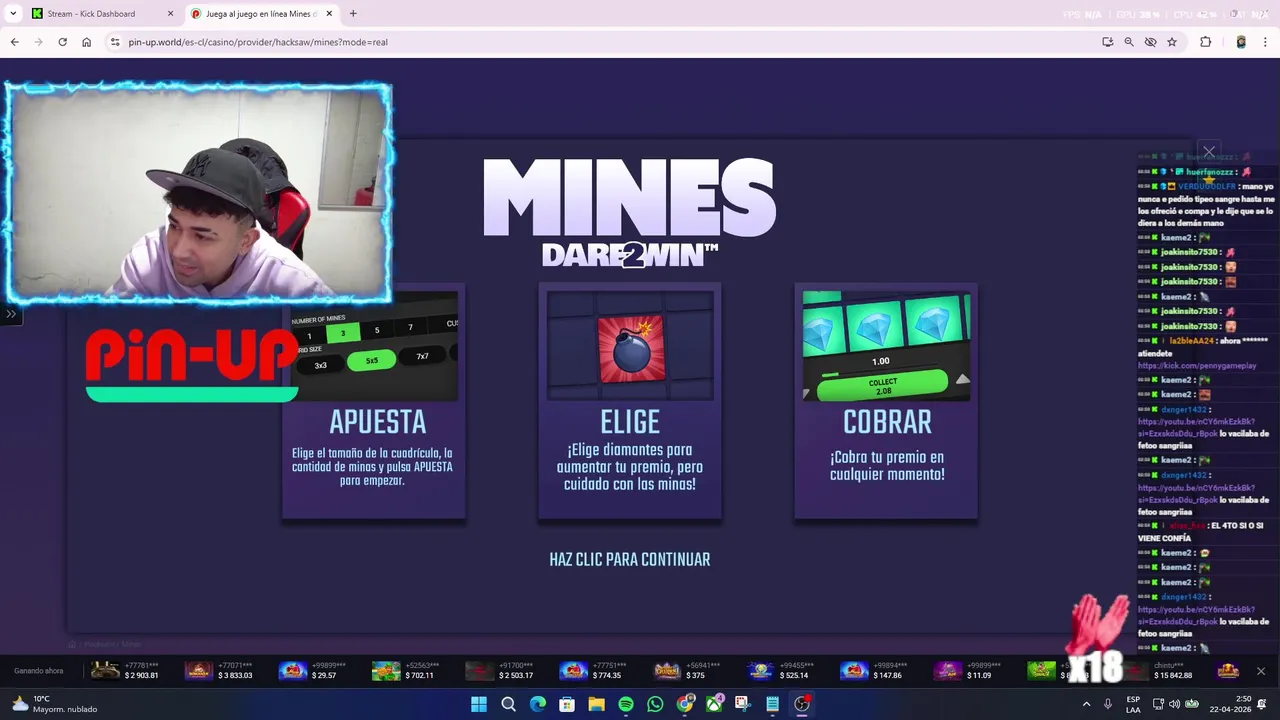View site information for pin-up.world

(115, 42)
